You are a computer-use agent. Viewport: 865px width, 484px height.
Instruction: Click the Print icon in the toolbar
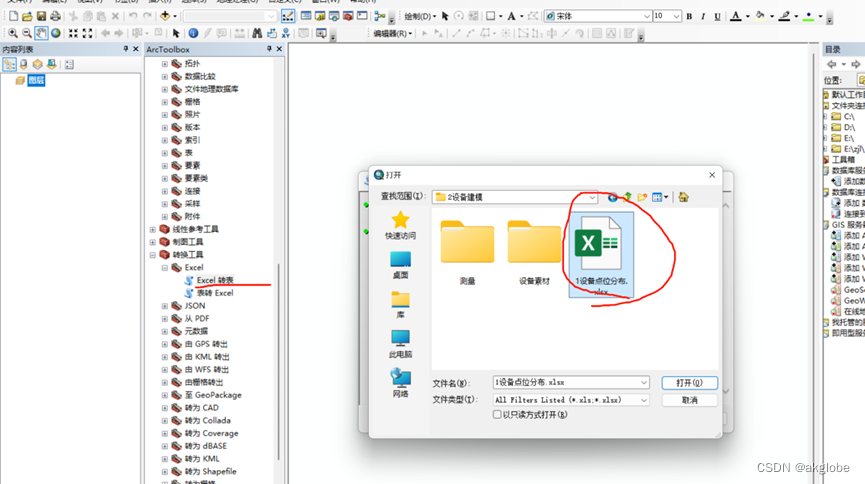[x=55, y=16]
